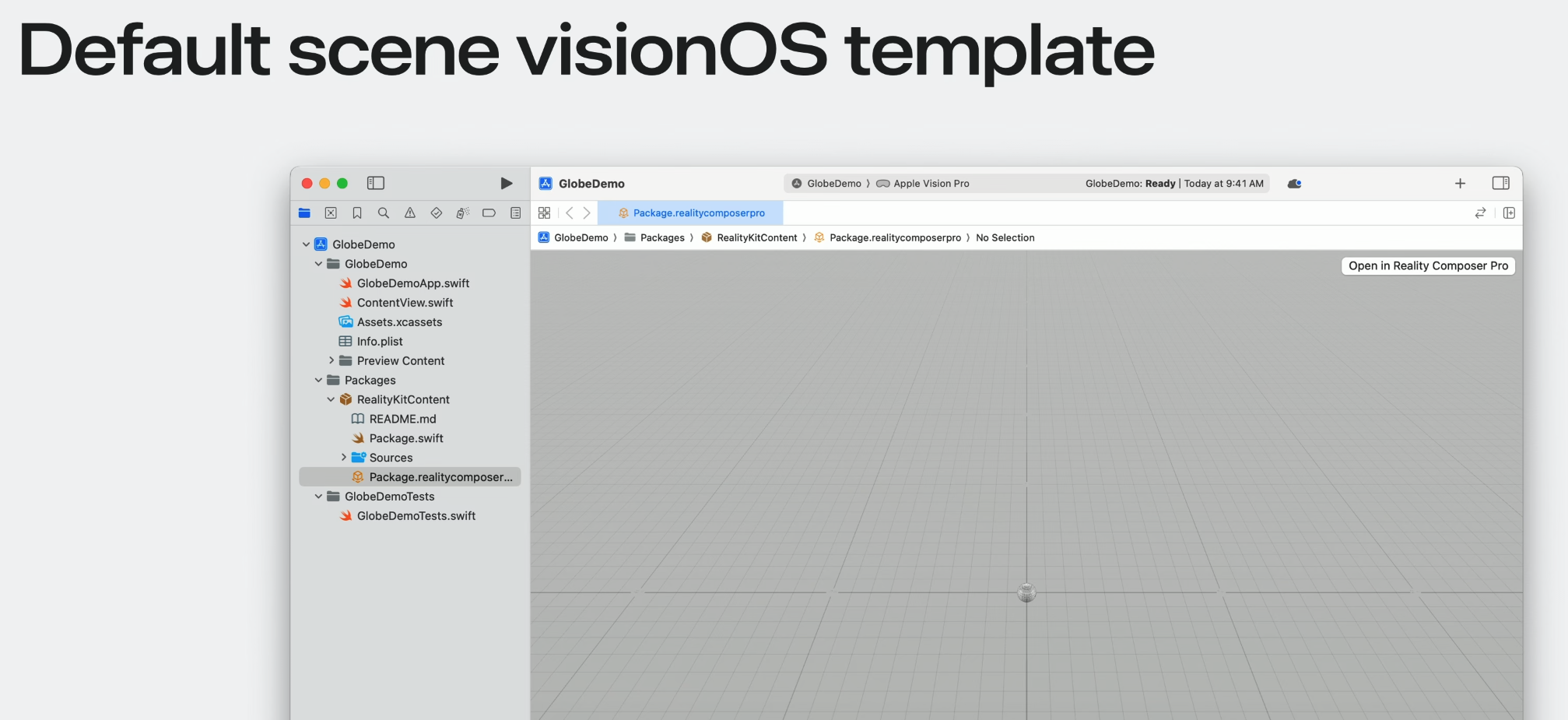Viewport: 1568px width, 720px height.
Task: Click Open in Reality Composer Pro
Action: pos(1428,265)
